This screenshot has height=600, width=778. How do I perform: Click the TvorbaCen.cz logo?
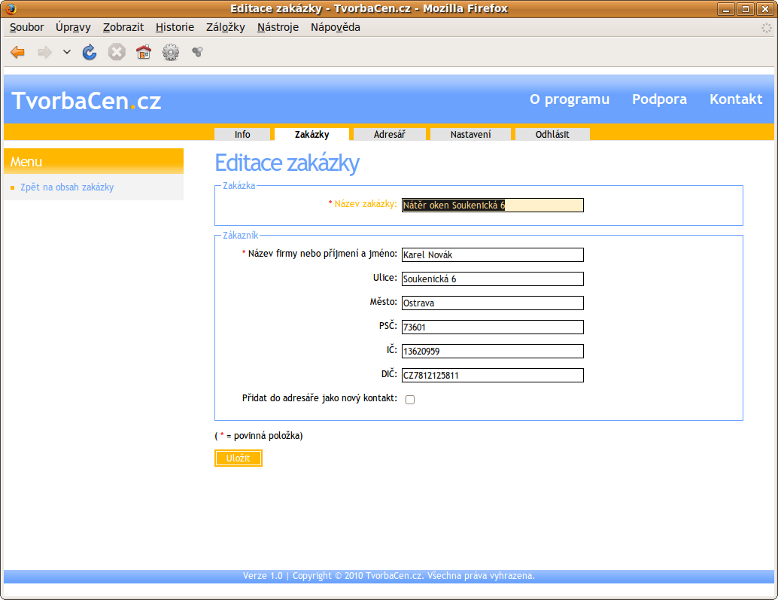(86, 101)
